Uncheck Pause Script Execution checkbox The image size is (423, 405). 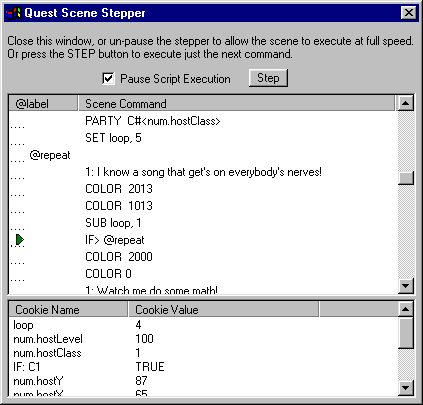point(108,79)
